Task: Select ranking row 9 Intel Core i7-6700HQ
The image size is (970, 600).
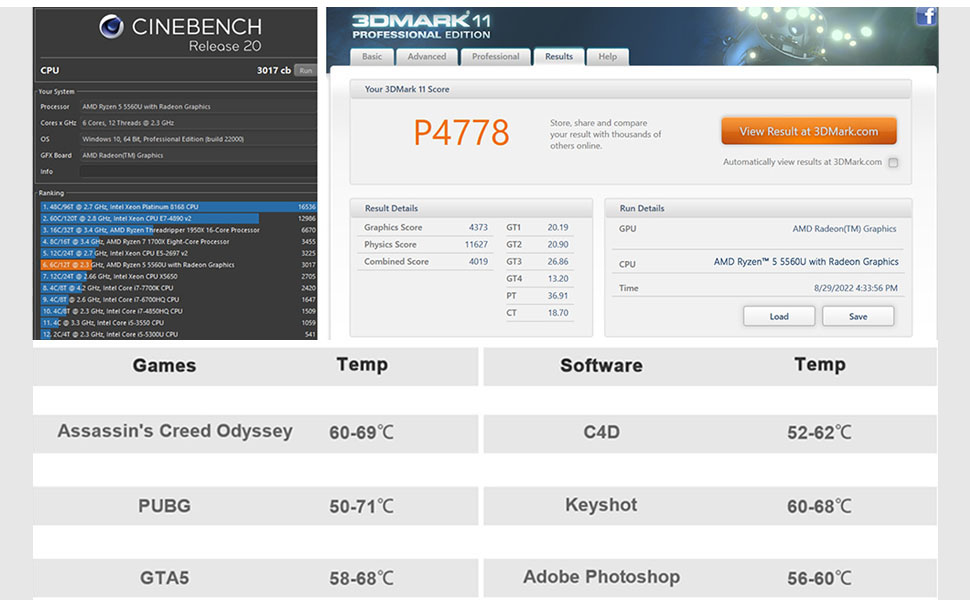Action: [x=178, y=299]
